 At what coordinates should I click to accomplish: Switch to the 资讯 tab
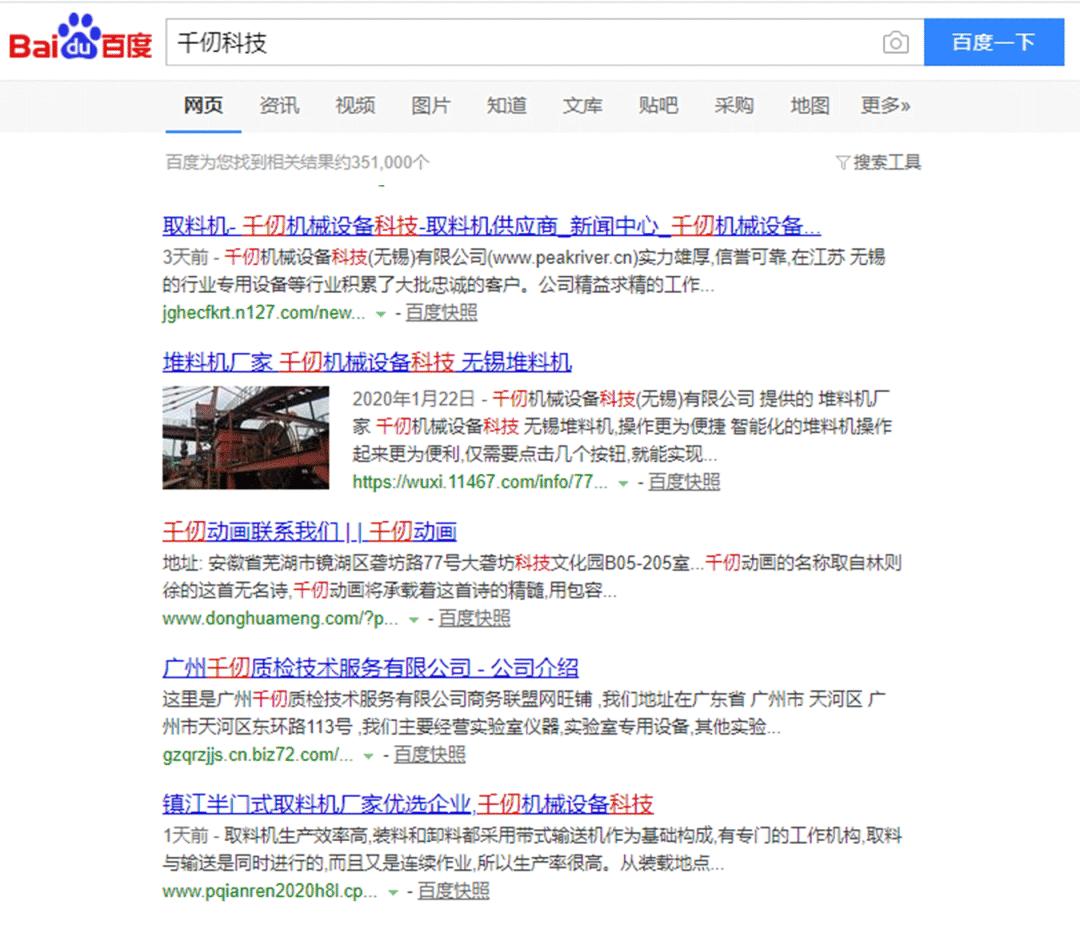[x=278, y=105]
